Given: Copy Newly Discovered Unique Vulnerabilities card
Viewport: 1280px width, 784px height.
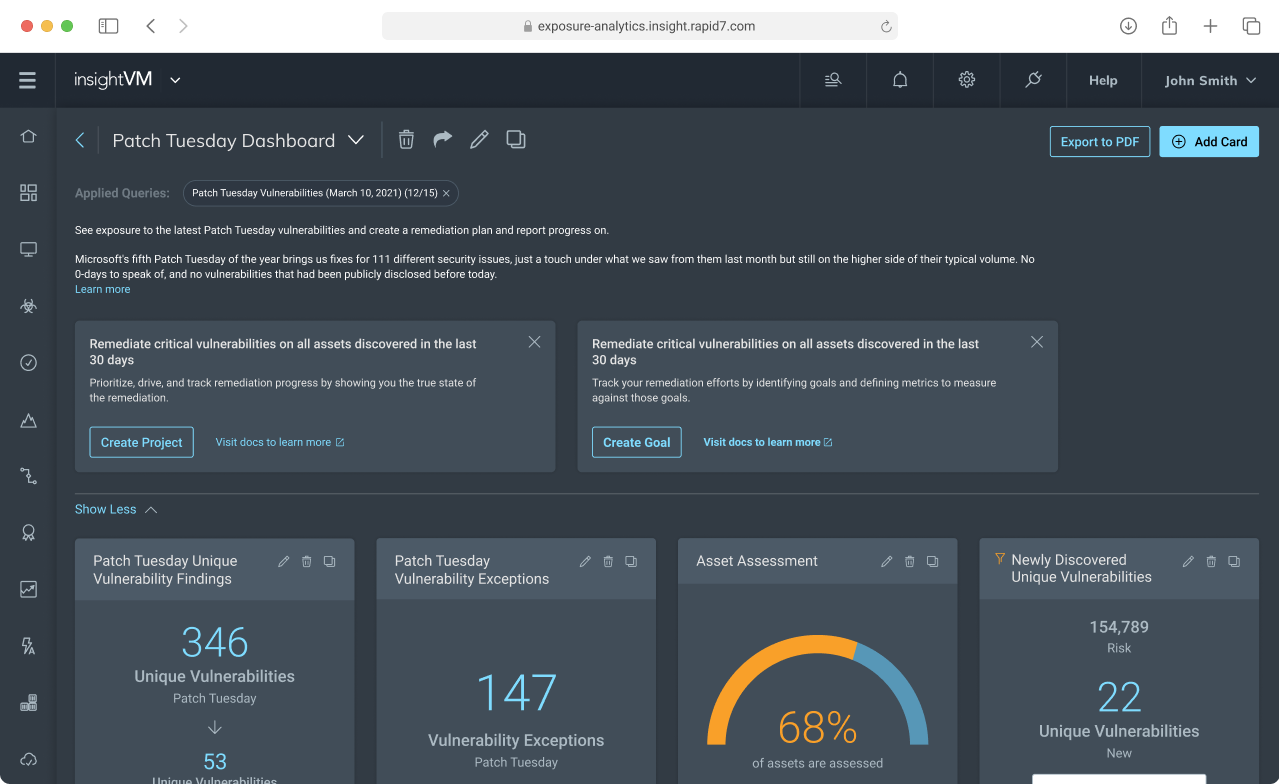Looking at the screenshot, I should pos(1234,562).
